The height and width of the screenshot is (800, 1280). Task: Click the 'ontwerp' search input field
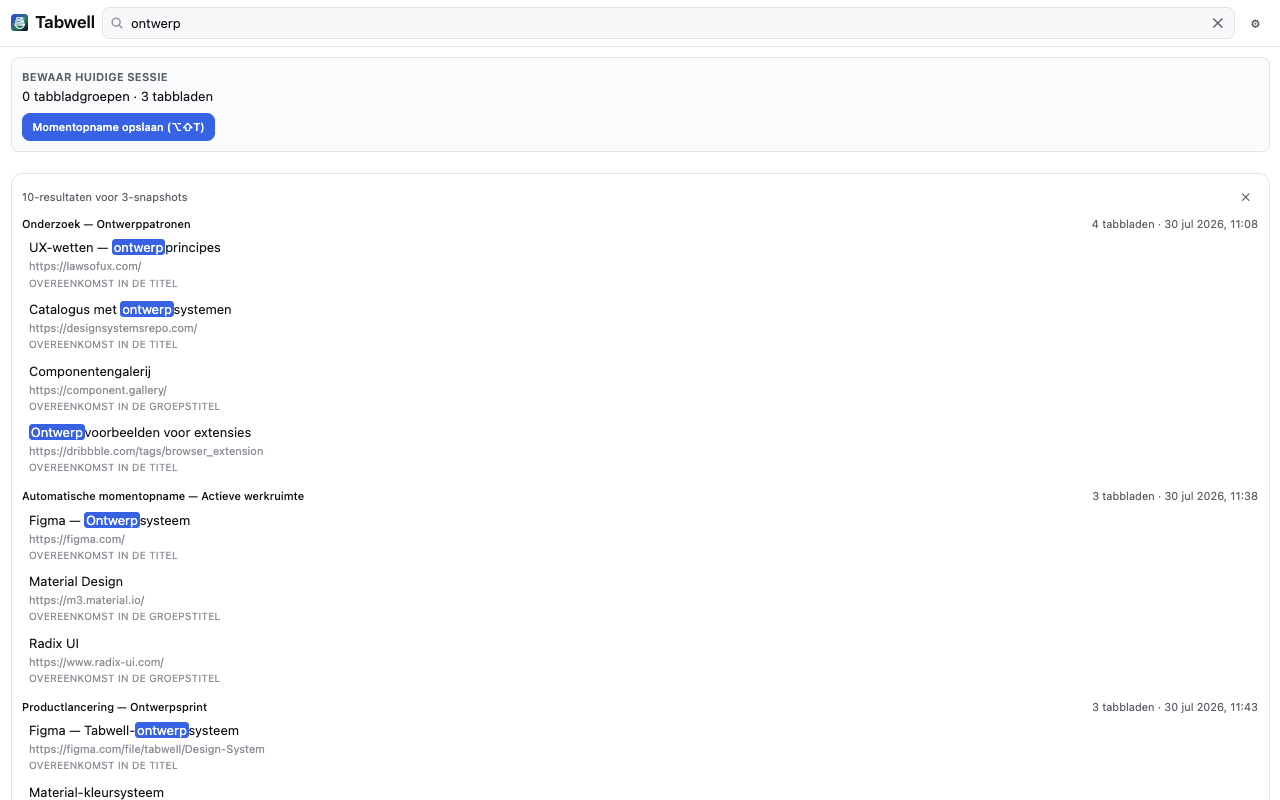[668, 23]
